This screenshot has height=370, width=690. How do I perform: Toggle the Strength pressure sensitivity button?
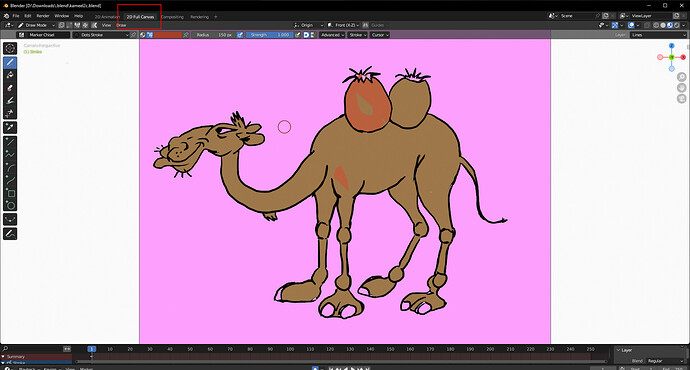pyautogui.click(x=297, y=35)
